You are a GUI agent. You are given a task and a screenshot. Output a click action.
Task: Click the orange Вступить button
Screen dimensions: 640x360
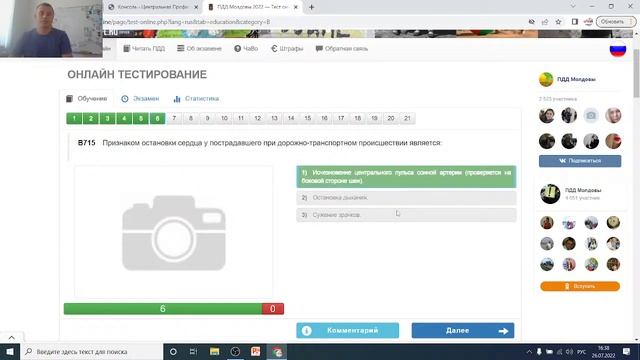click(x=580, y=286)
